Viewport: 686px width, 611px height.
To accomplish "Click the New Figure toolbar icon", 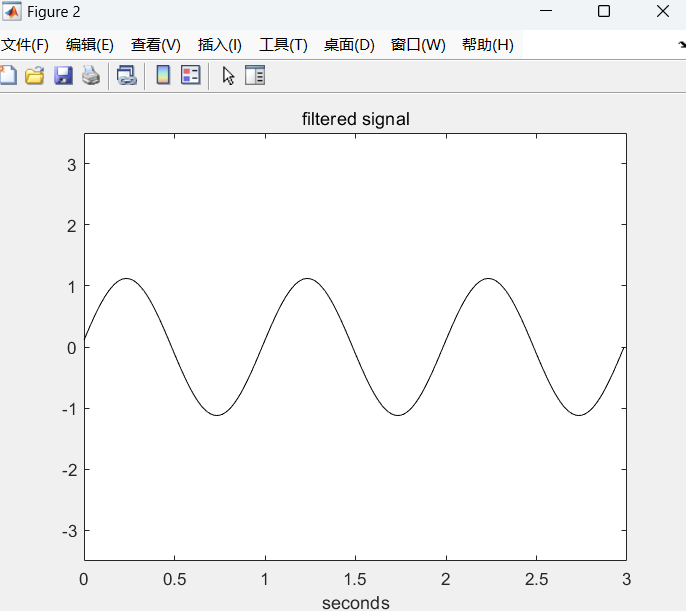I will [x=8, y=75].
